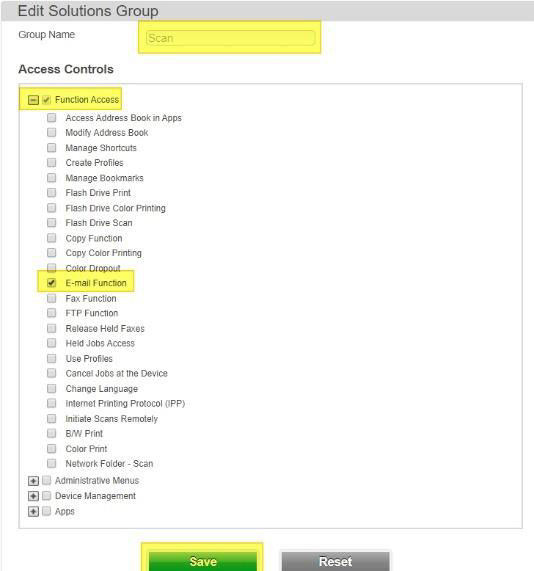This screenshot has height=571, width=534.
Task: Enable Initiate Scans Remotely checkbox
Action: [x=52, y=419]
